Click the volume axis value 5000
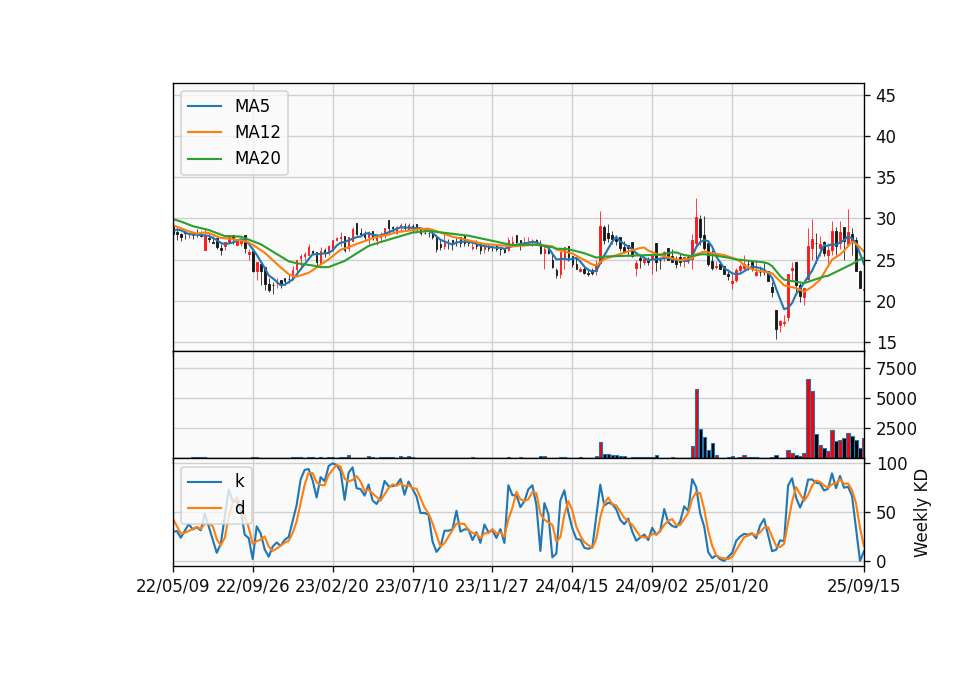 896,399
